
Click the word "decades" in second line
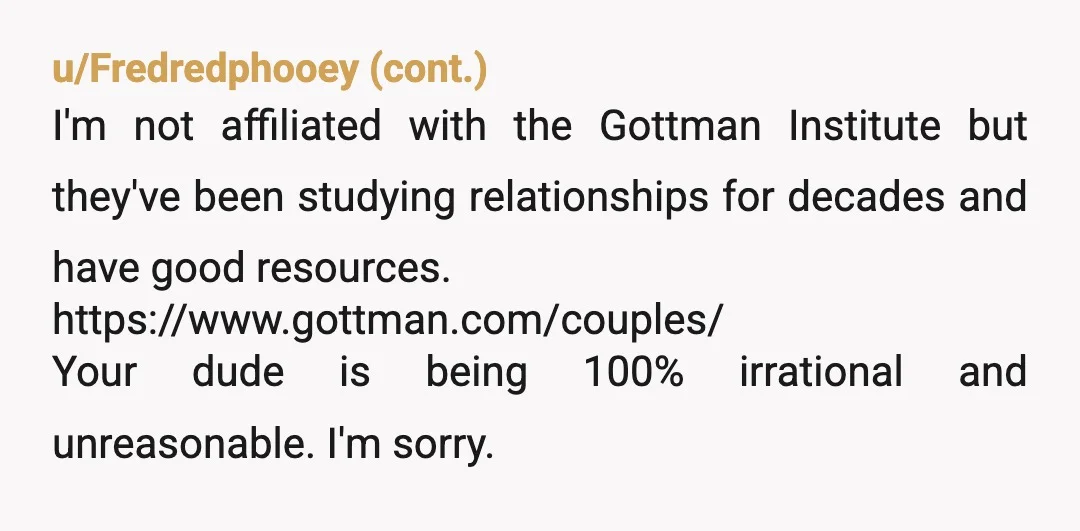866,197
